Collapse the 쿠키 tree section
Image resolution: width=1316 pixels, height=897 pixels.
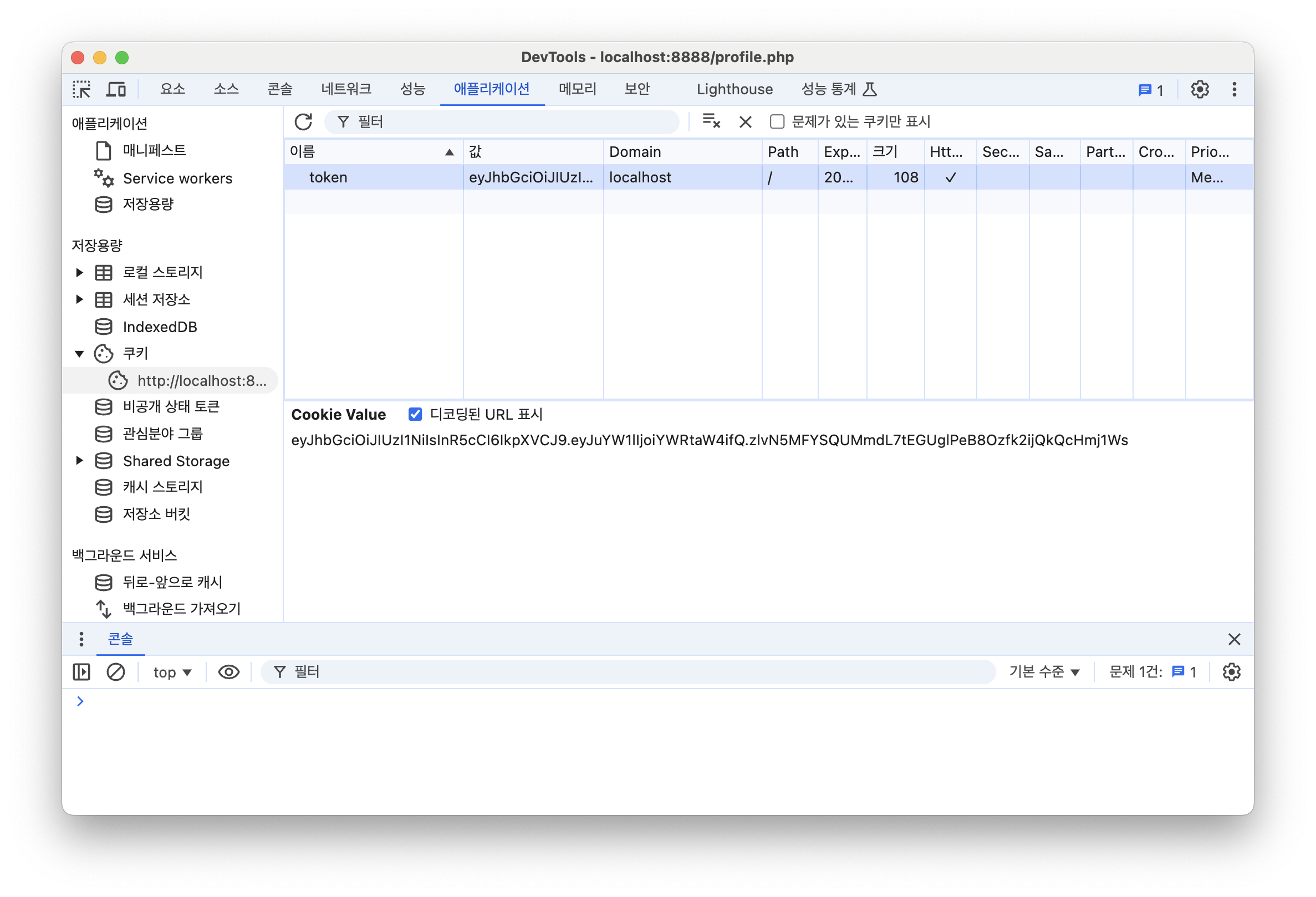(80, 353)
